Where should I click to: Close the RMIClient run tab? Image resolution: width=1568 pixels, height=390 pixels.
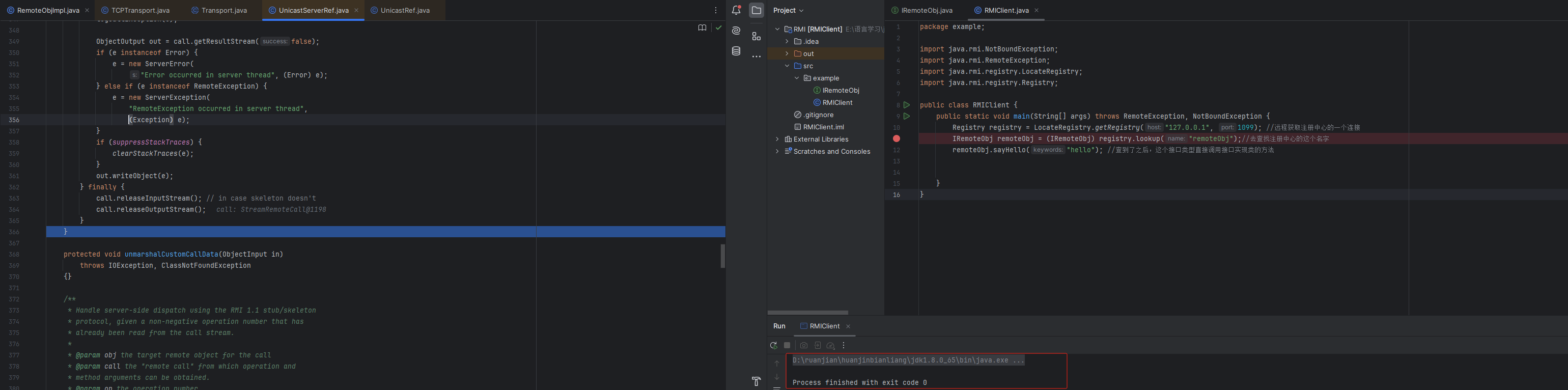848,327
